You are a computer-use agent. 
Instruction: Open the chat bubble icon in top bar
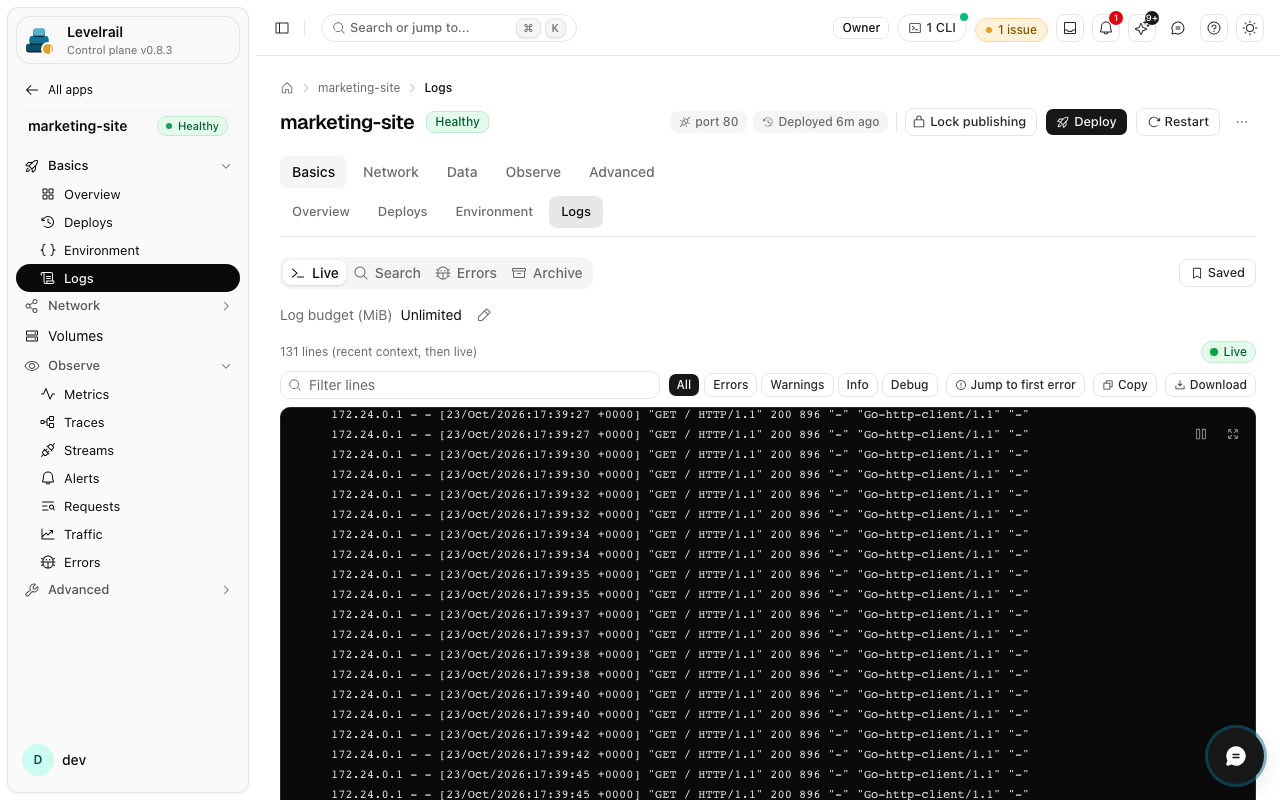[1178, 28]
